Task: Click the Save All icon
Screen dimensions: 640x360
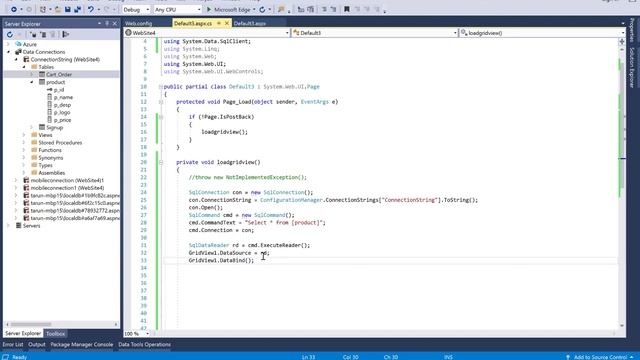Action: click(x=77, y=9)
